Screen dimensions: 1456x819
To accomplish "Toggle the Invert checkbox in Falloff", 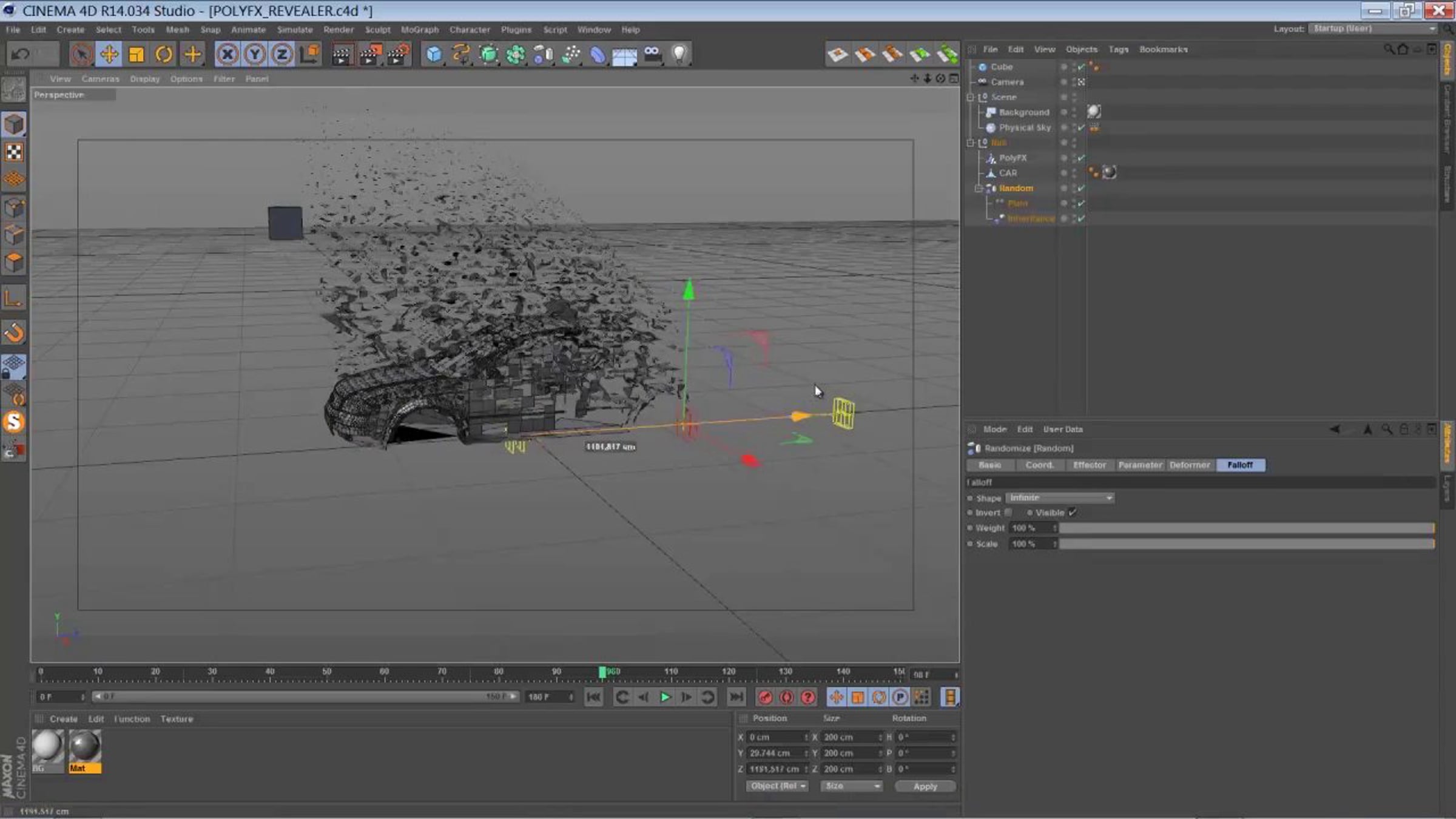I will click(x=1008, y=513).
